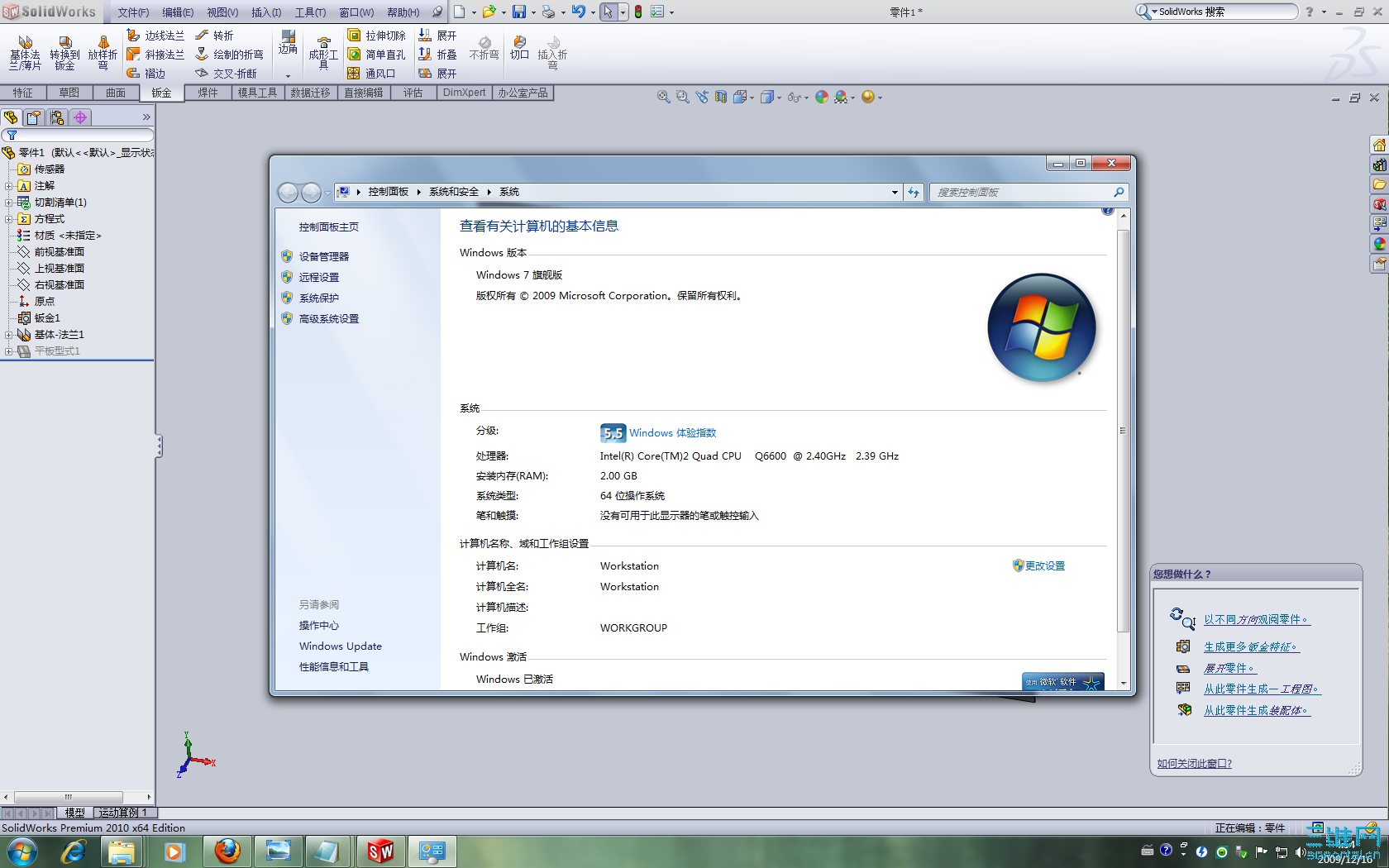Select the 基体法兰/薄片 sheet metal tool
Image resolution: width=1389 pixels, height=868 pixels.
click(x=24, y=54)
